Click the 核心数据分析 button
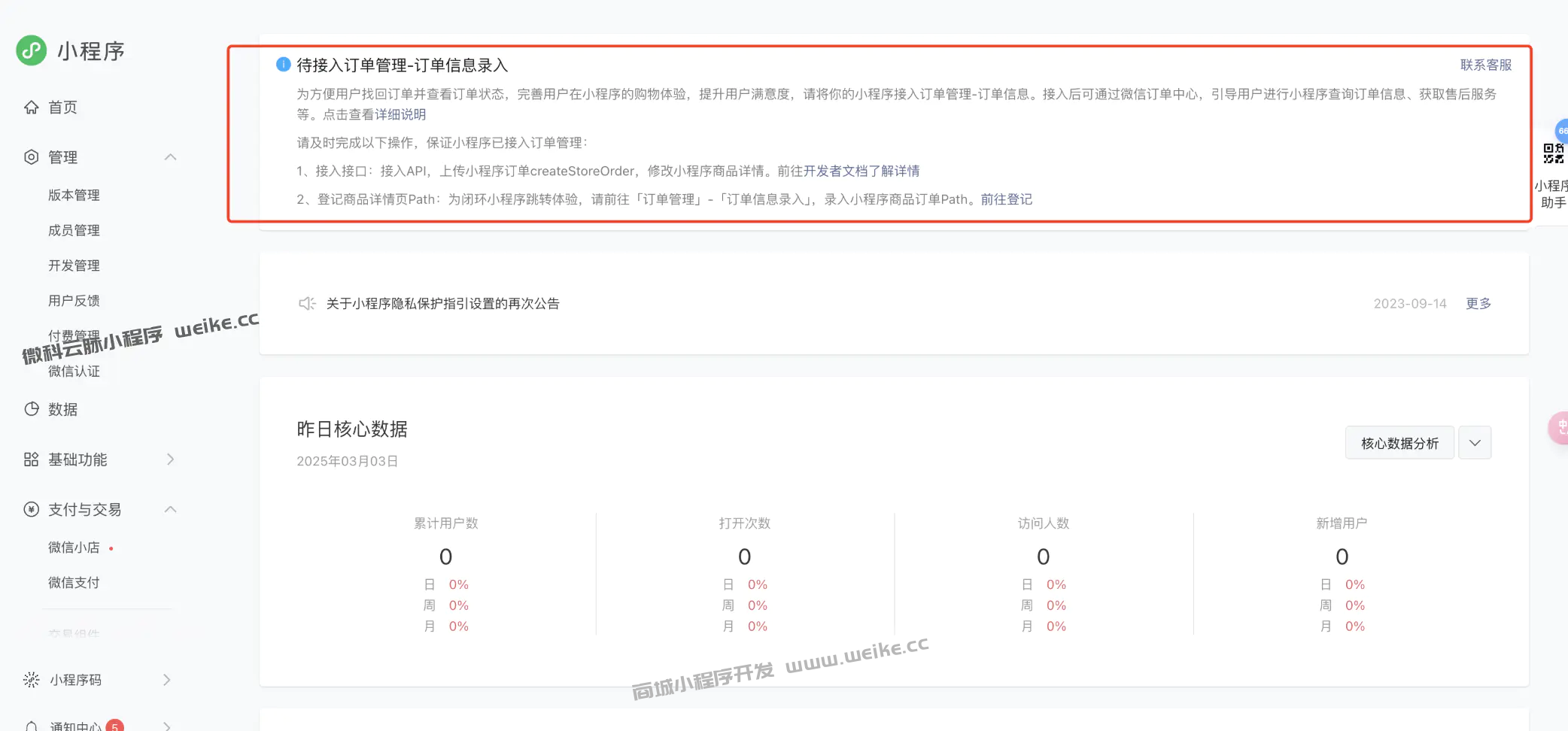 pos(1399,443)
